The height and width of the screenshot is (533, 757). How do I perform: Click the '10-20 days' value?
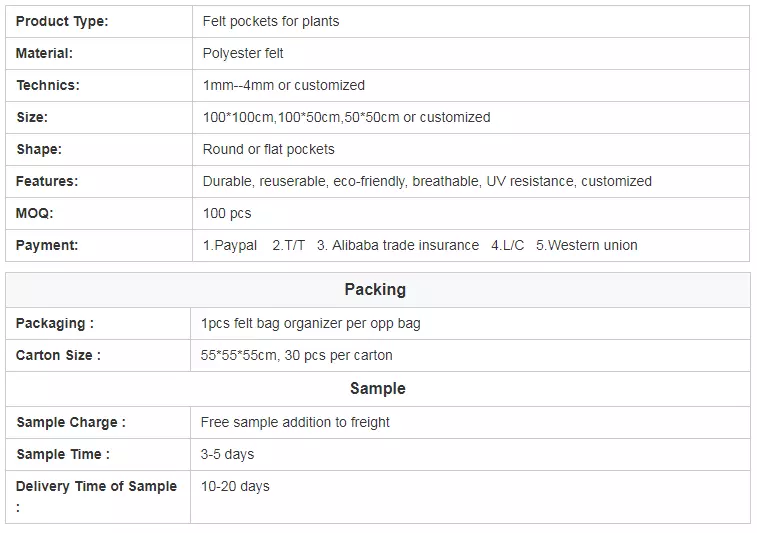coord(235,486)
